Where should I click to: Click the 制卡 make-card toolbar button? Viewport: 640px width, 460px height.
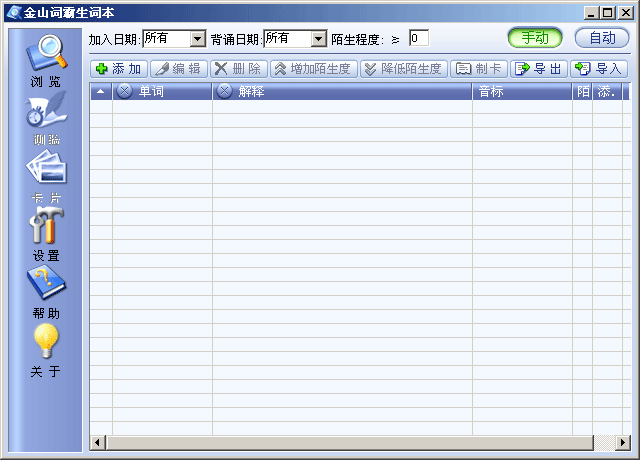[479, 69]
